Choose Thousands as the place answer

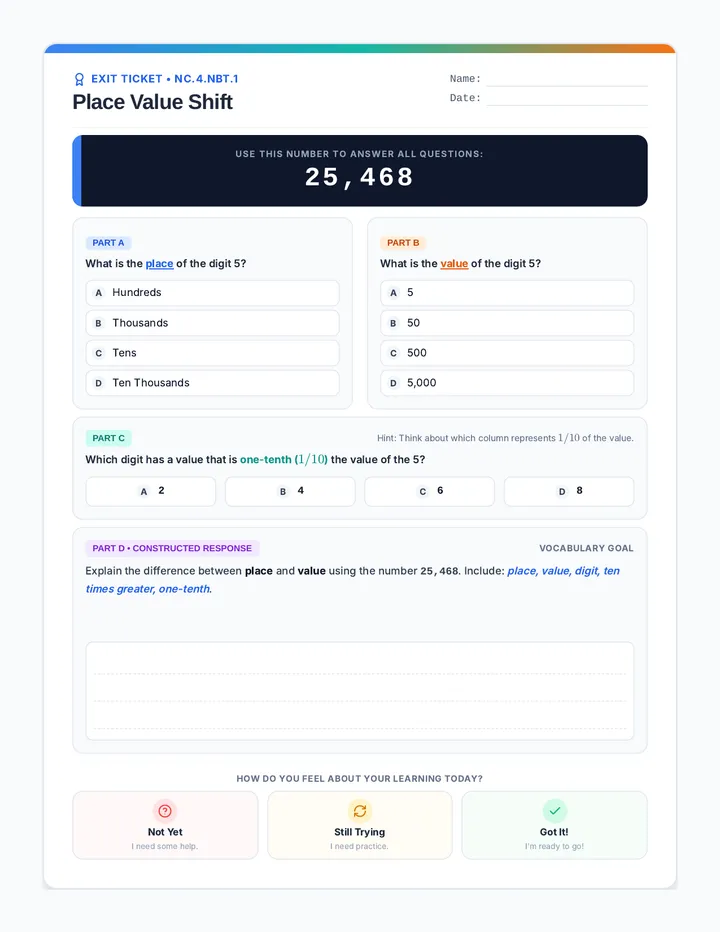[212, 323]
